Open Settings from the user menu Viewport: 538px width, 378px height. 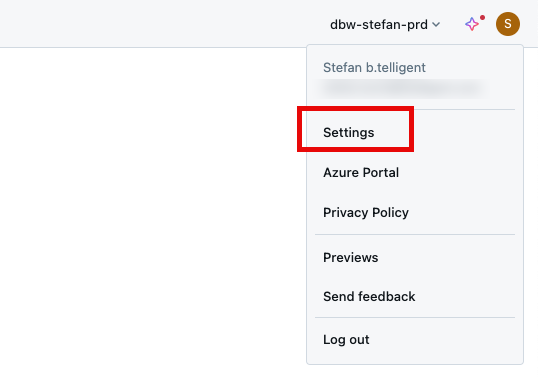349,132
